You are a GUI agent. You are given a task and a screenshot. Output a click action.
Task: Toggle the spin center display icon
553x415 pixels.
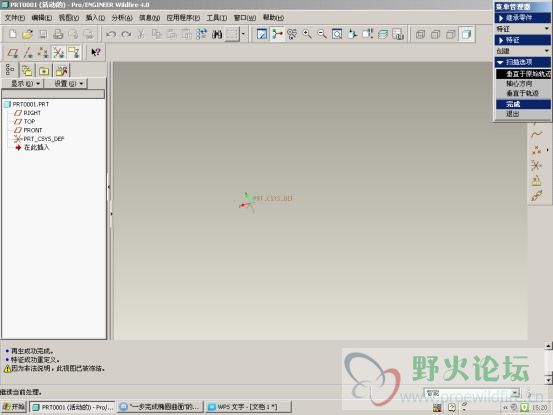277,34
